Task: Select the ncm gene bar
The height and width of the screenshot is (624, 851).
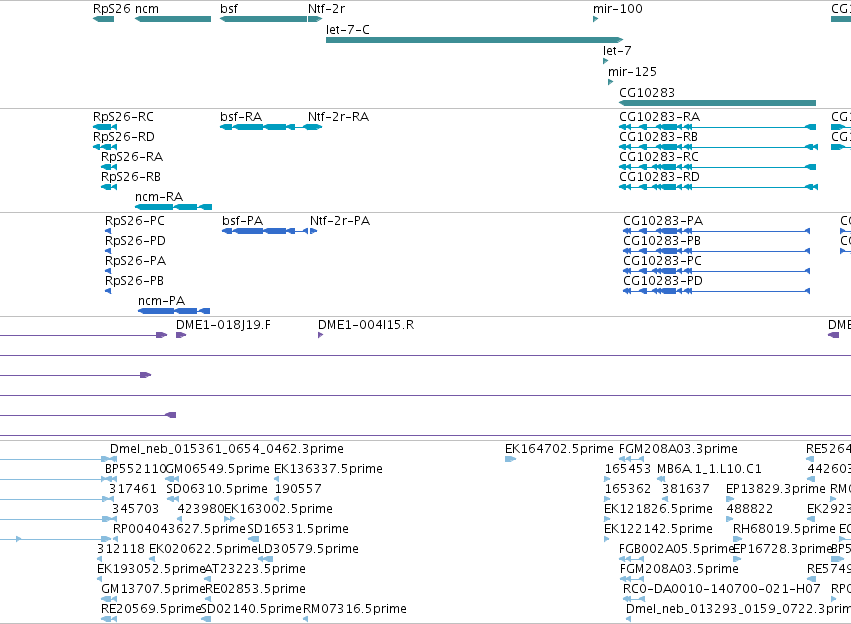Action: [173, 19]
